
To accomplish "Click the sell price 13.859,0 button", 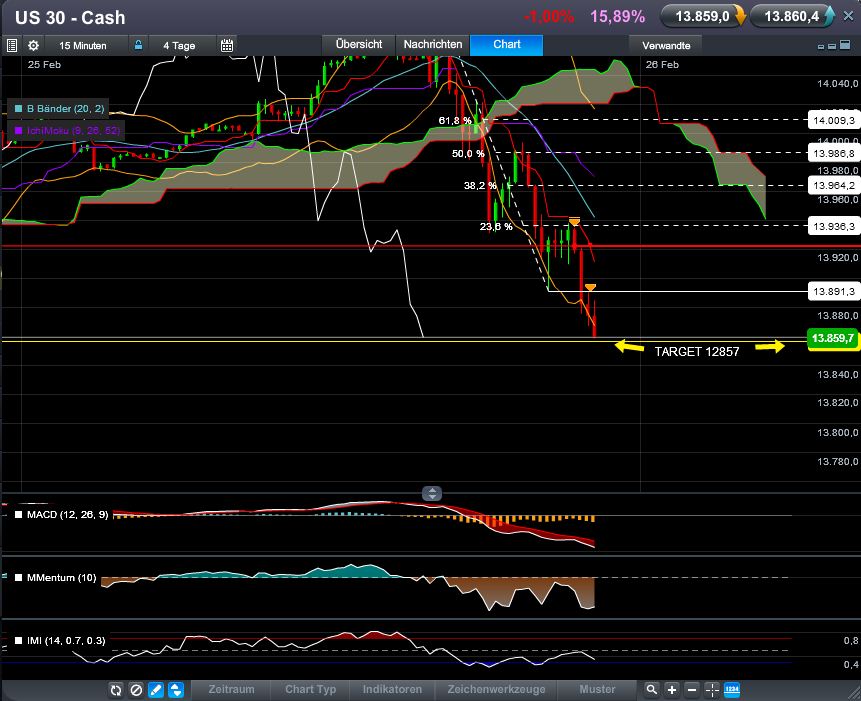I will (x=703, y=16).
